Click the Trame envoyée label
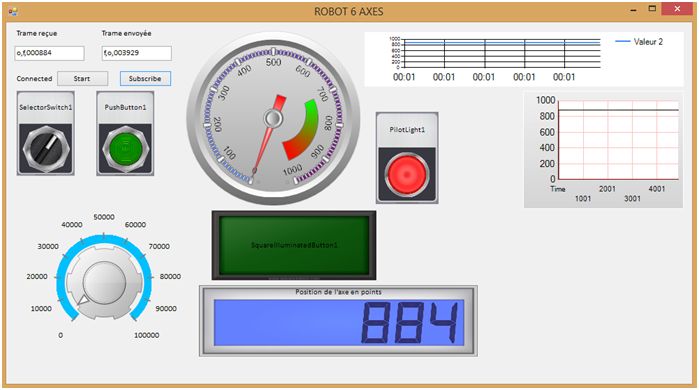The height and width of the screenshot is (390, 699). pyautogui.click(x=127, y=33)
